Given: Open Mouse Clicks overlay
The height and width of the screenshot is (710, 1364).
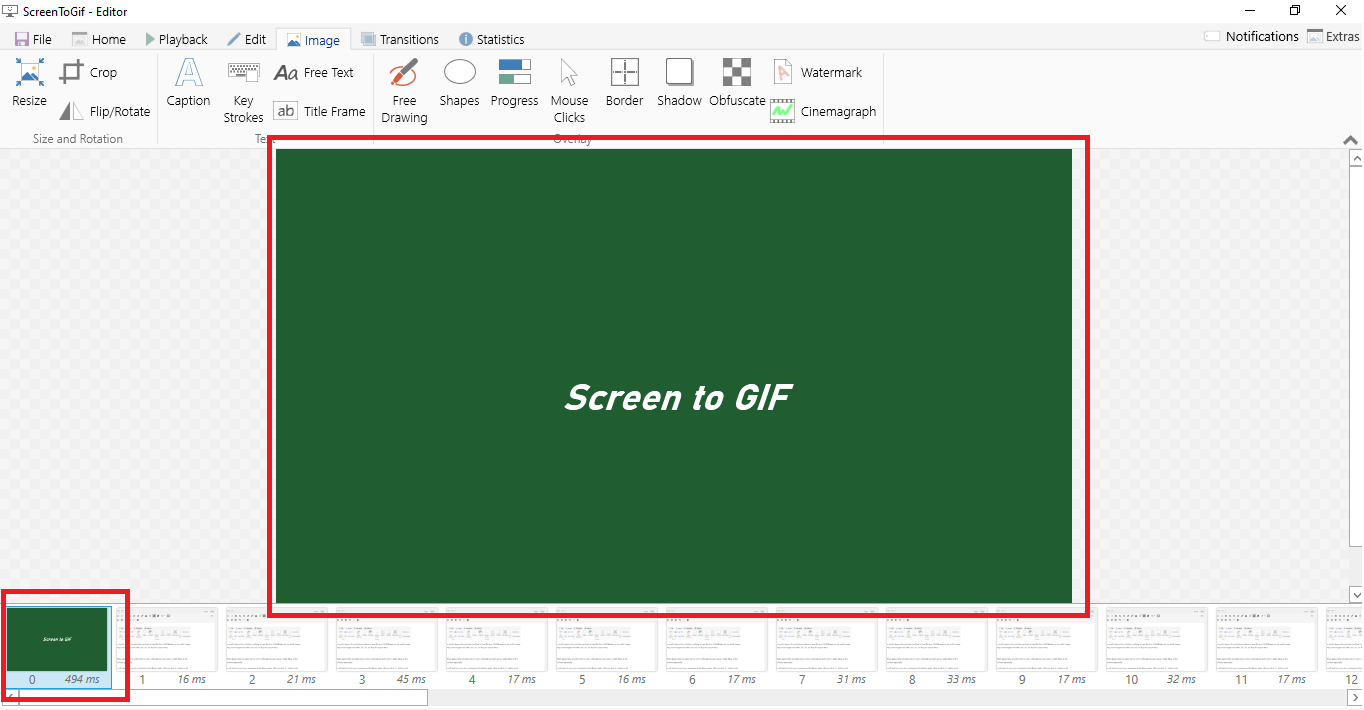Looking at the screenshot, I should pos(569,91).
